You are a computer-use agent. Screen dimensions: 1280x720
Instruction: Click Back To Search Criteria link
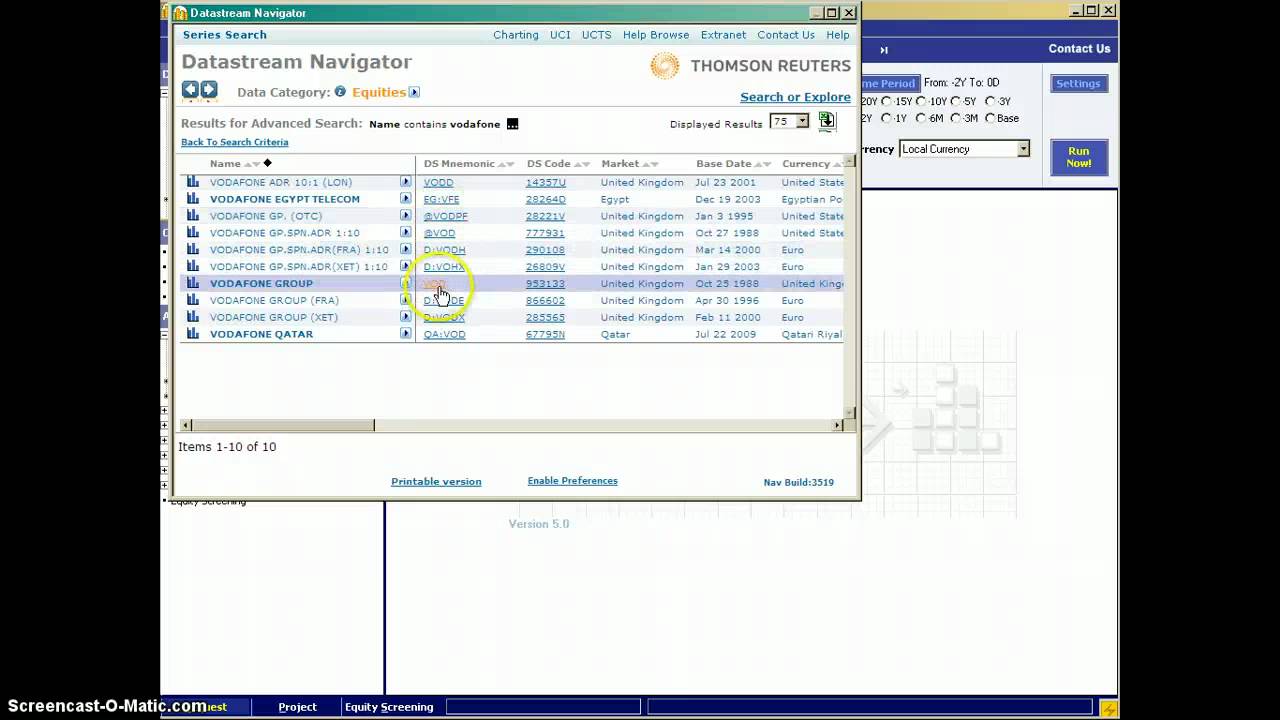click(234, 142)
